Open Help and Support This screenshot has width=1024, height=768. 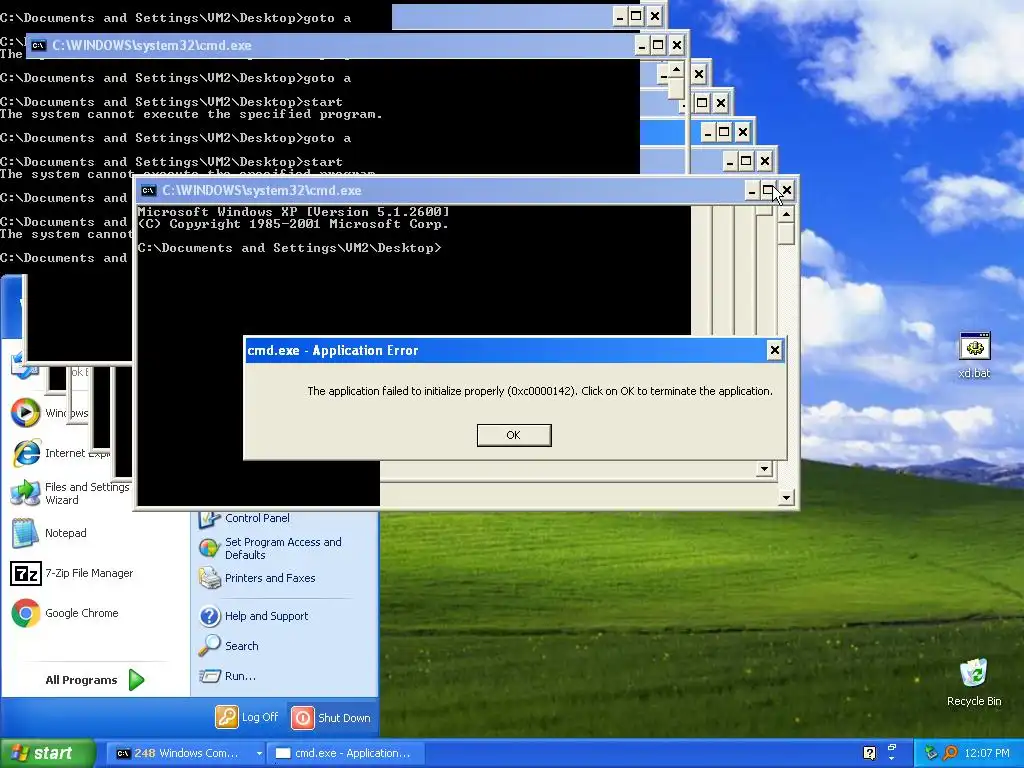coord(253,616)
